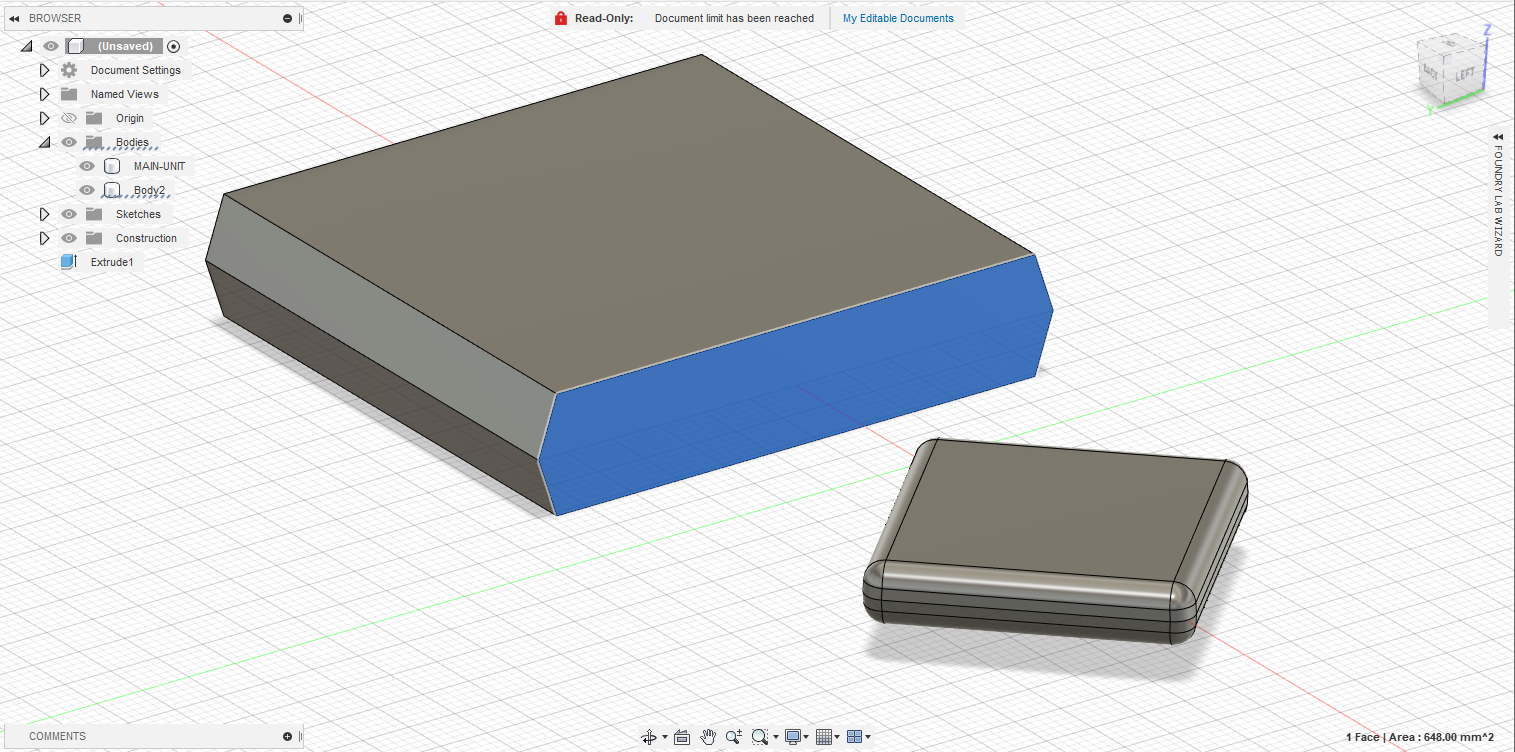Click the Display Settings monitor icon

(791, 737)
